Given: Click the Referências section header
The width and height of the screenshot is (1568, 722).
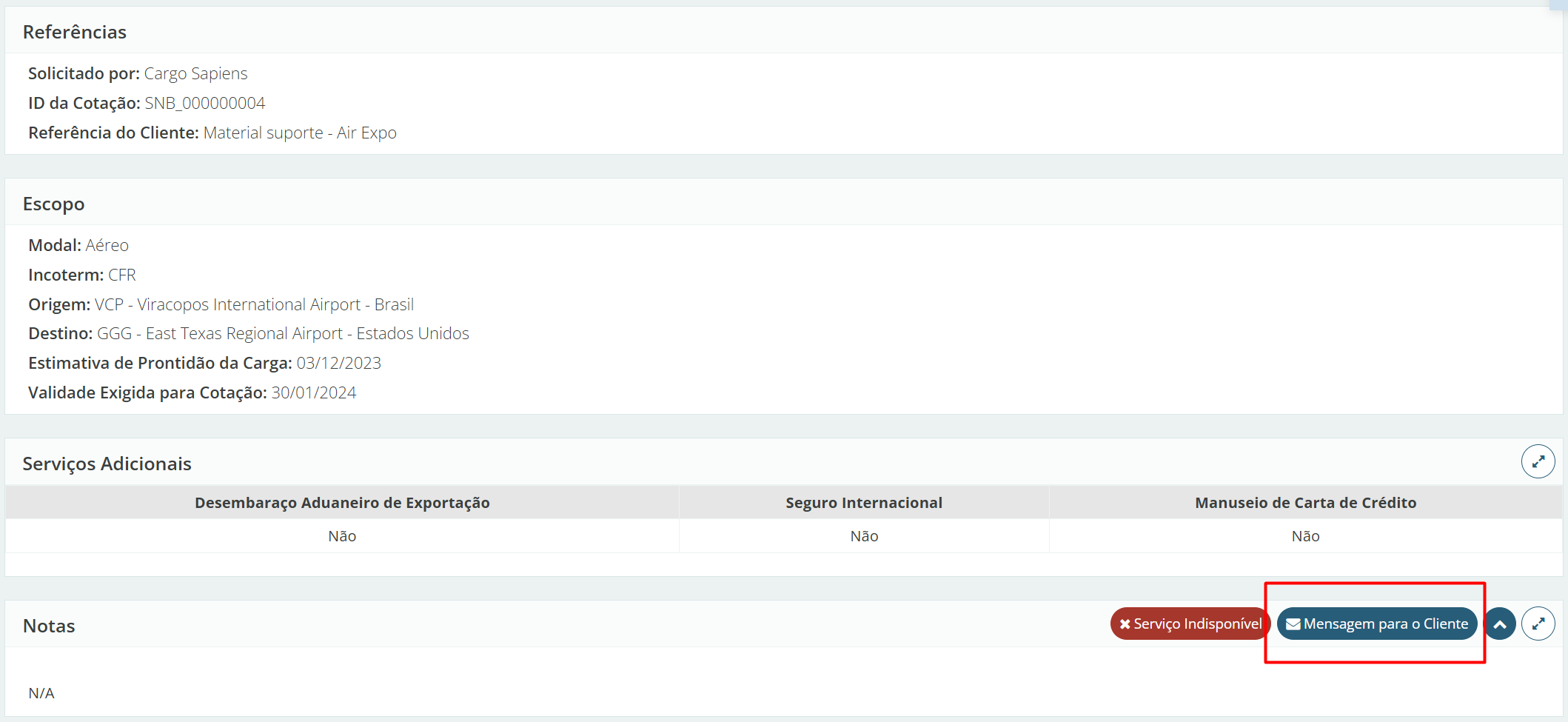Looking at the screenshot, I should 75,32.
